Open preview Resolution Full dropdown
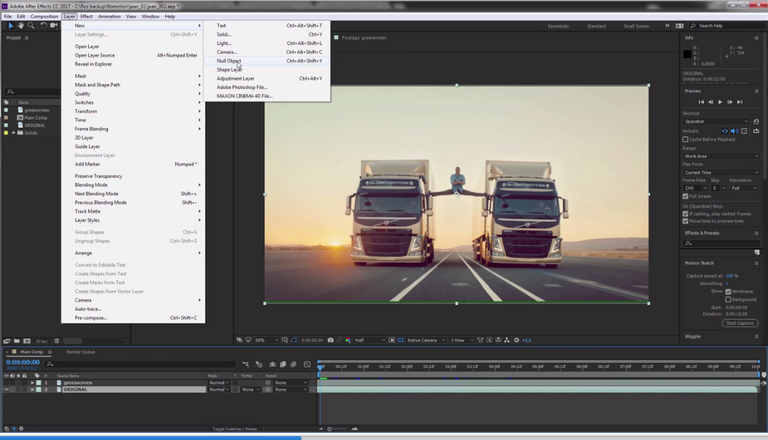Image resolution: width=768 pixels, height=440 pixels. [744, 188]
